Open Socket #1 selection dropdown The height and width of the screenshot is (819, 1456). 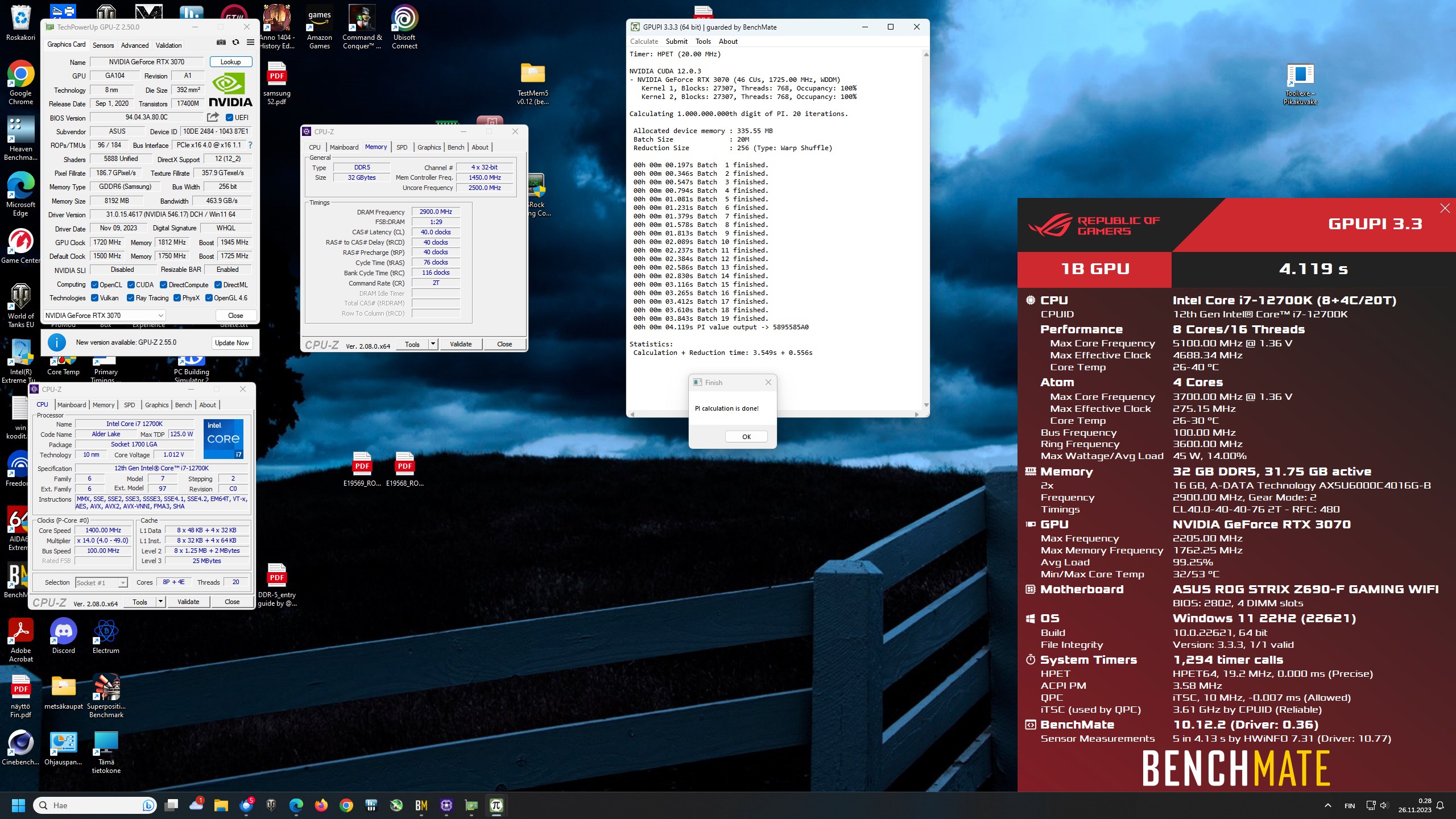[x=101, y=583]
